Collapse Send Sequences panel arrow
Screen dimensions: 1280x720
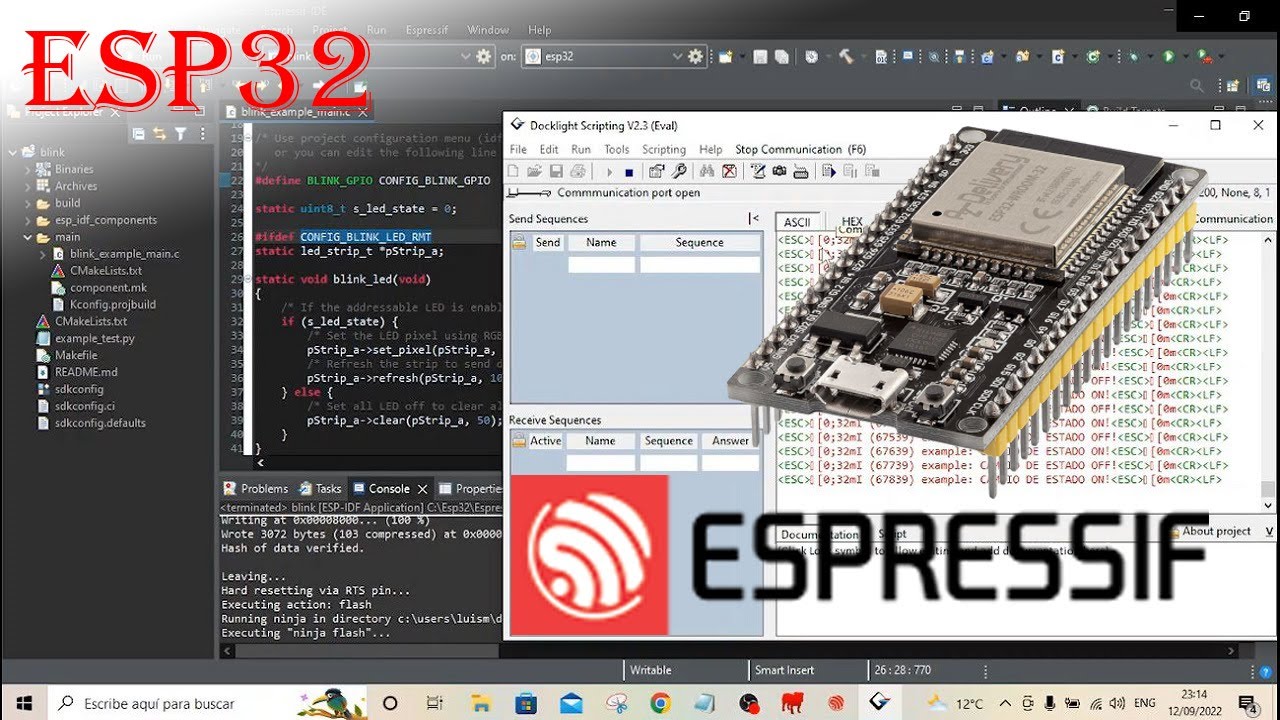click(753, 219)
